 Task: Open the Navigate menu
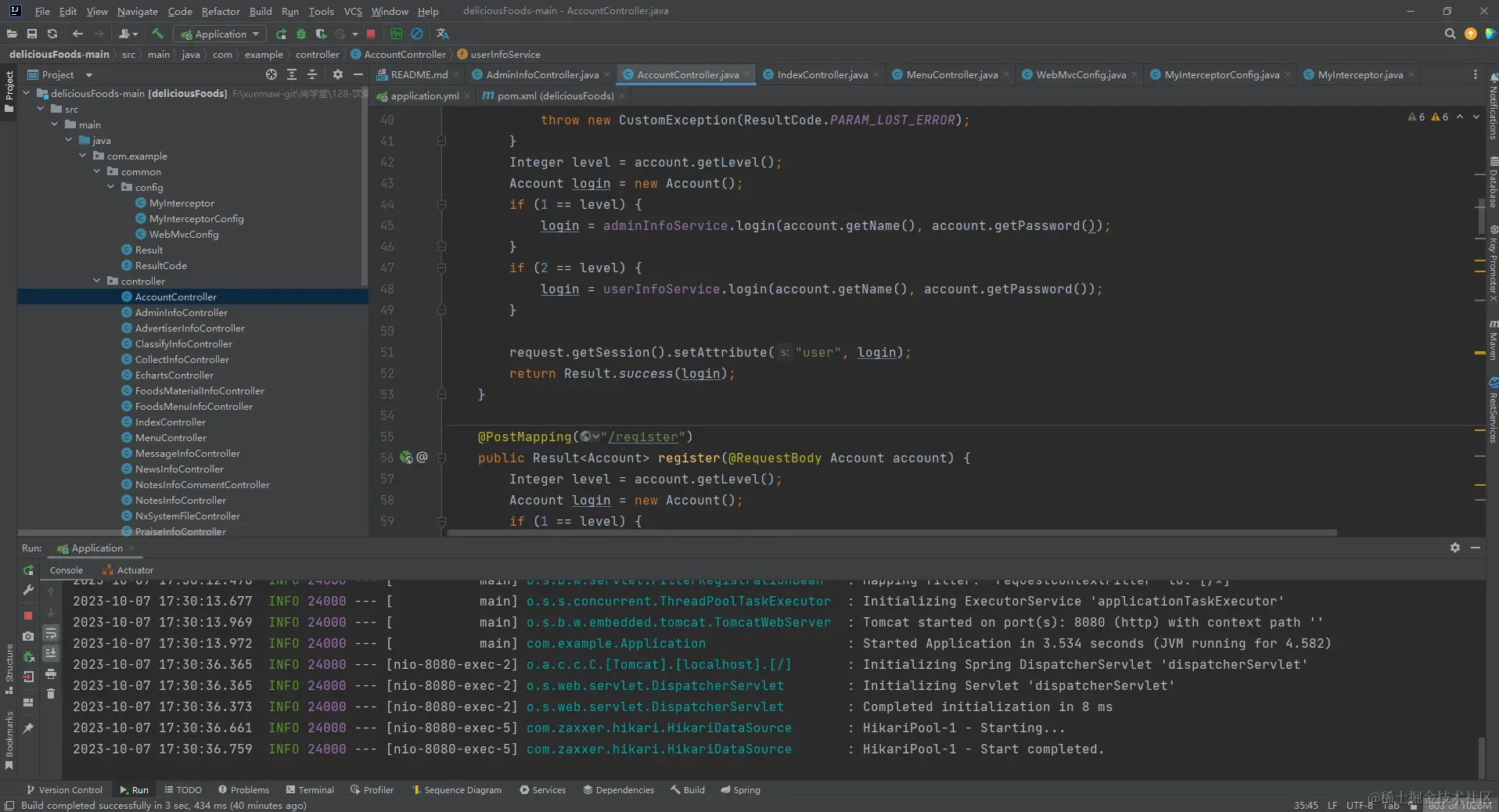tap(137, 11)
